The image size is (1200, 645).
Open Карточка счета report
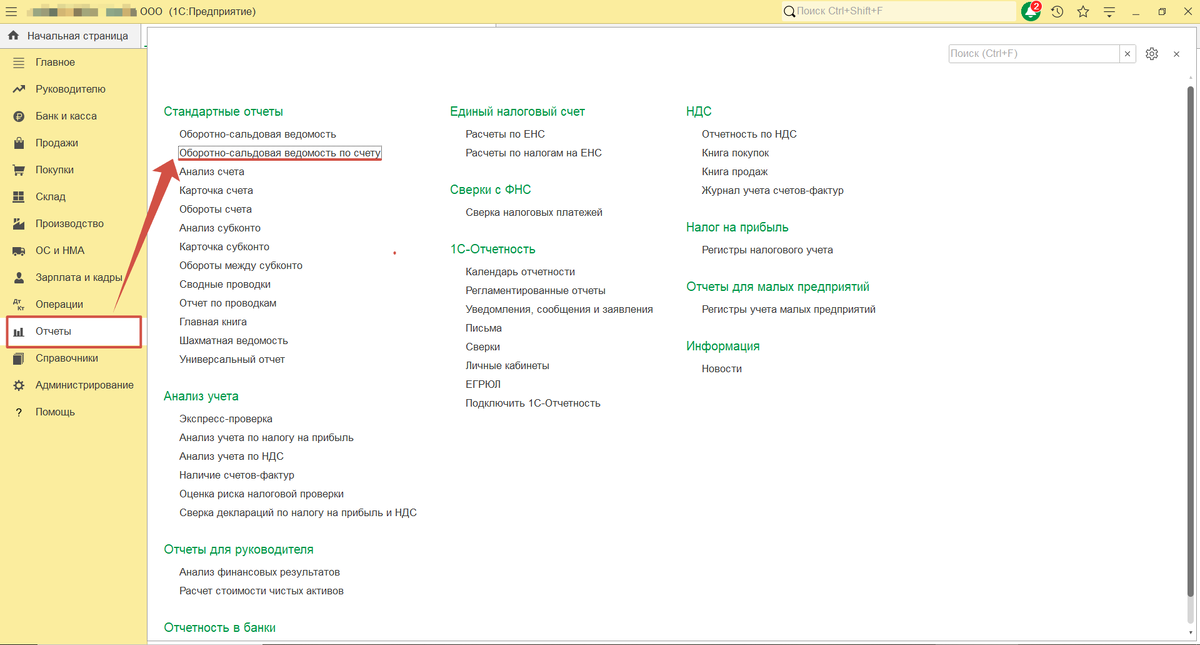(x=216, y=190)
